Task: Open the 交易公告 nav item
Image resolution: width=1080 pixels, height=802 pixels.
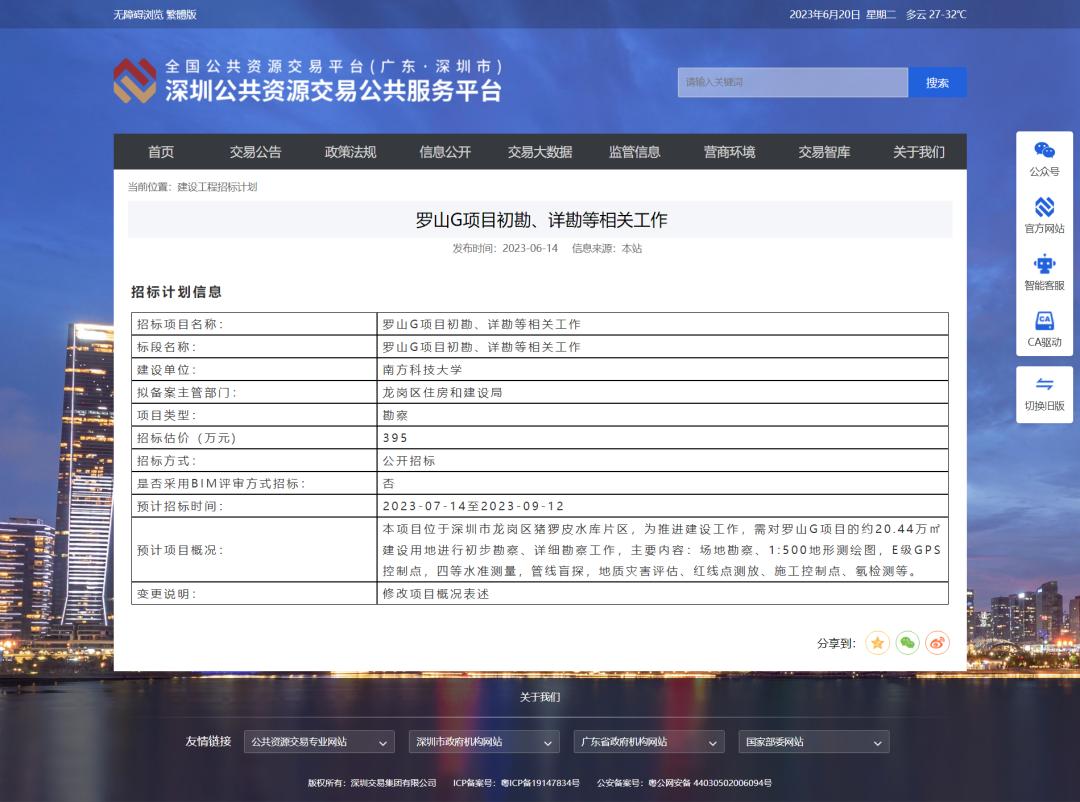Action: [x=256, y=152]
